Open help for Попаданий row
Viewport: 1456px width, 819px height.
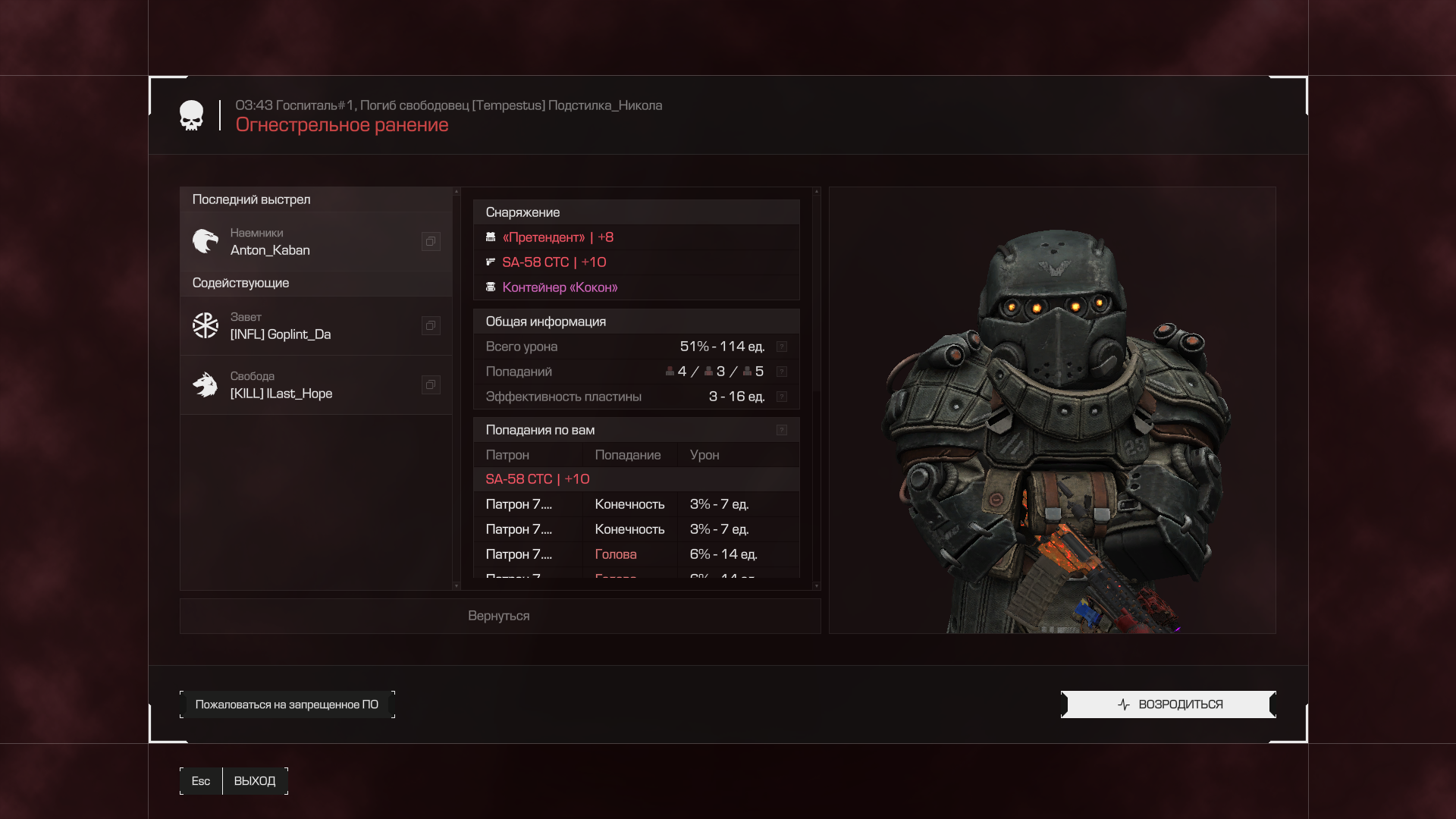point(782,372)
